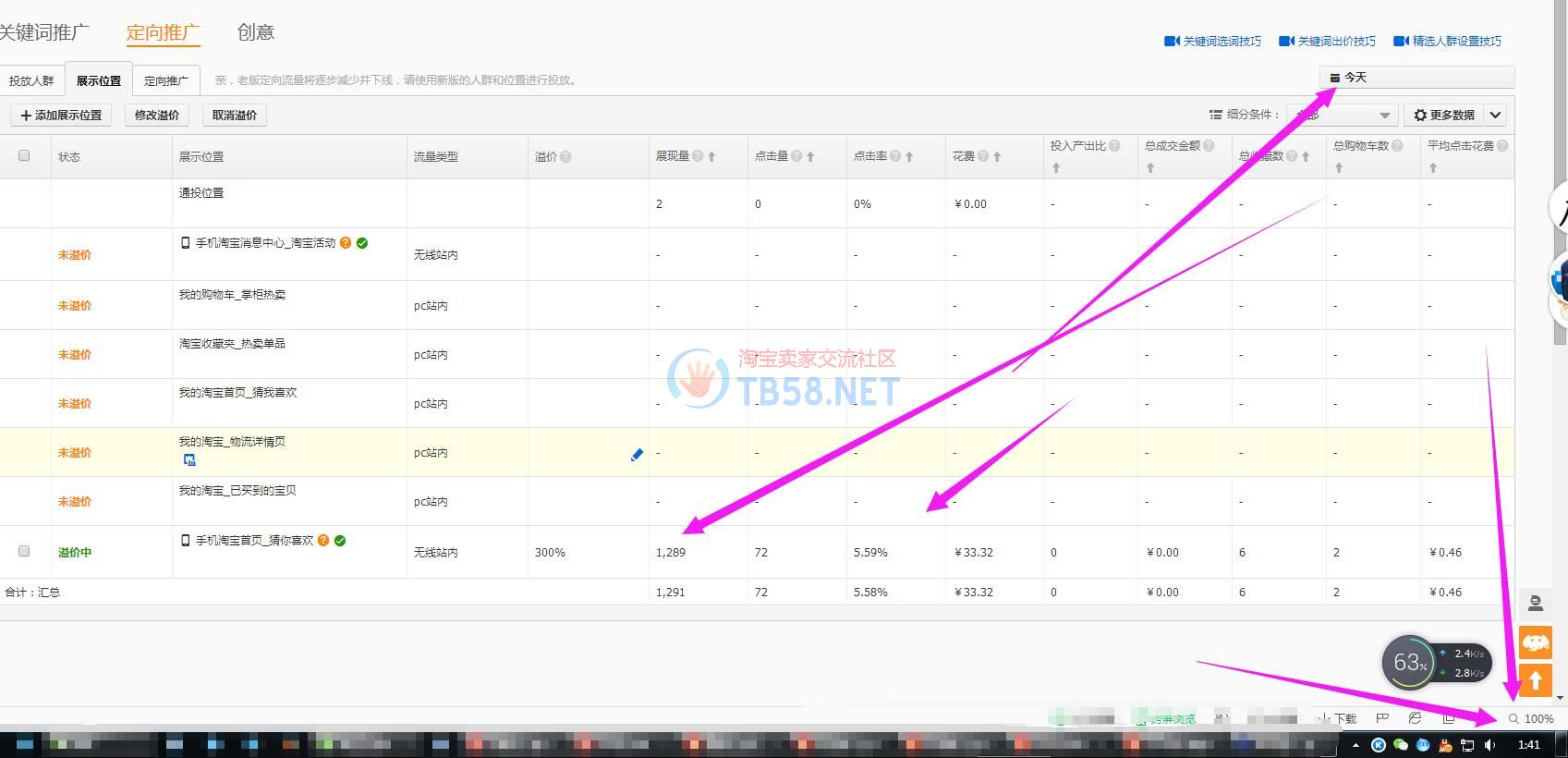
Task: Click the 我的淘宝_已买到的宝贝 placement name
Action: (237, 491)
